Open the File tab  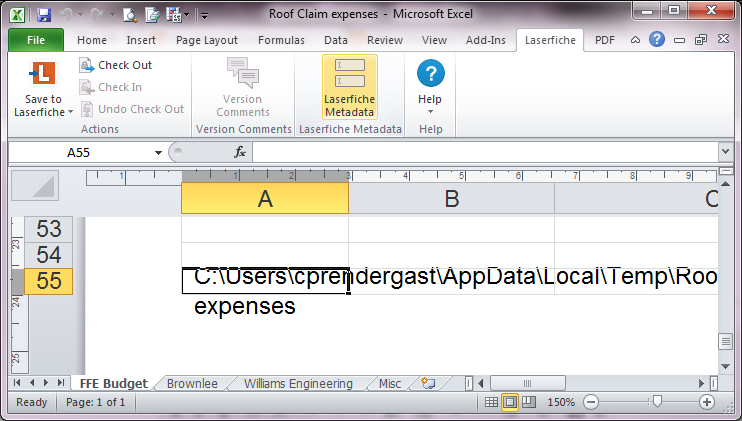(36, 40)
